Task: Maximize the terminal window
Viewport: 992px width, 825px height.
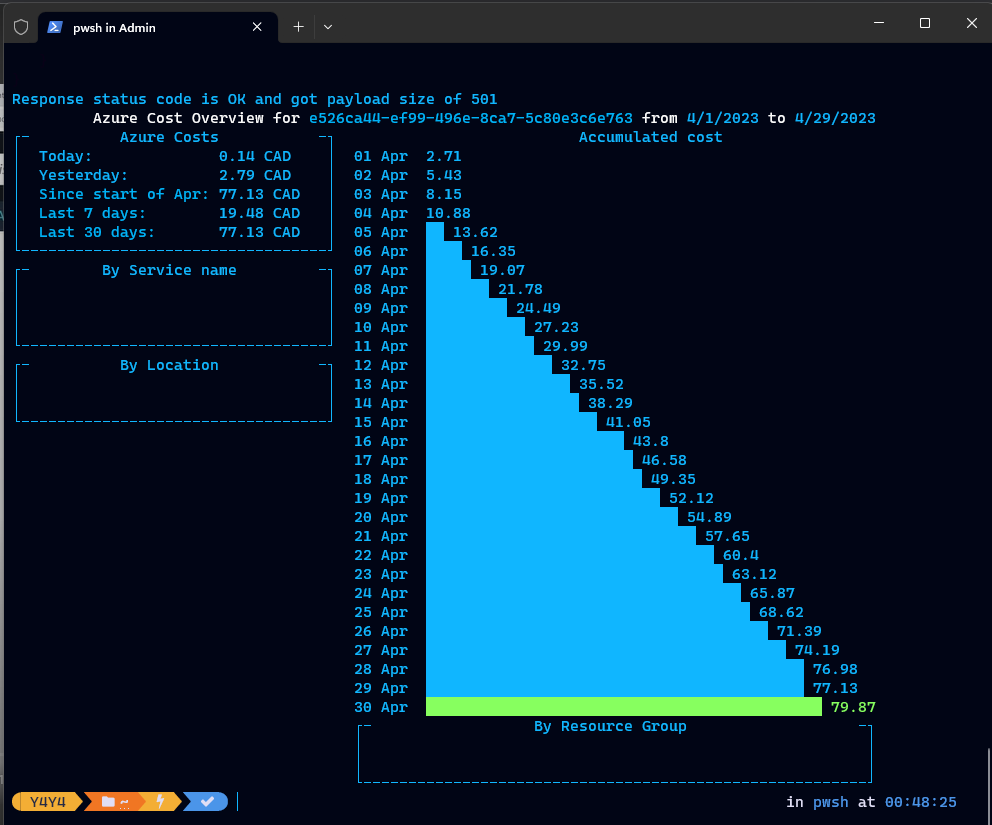Action: (925, 23)
